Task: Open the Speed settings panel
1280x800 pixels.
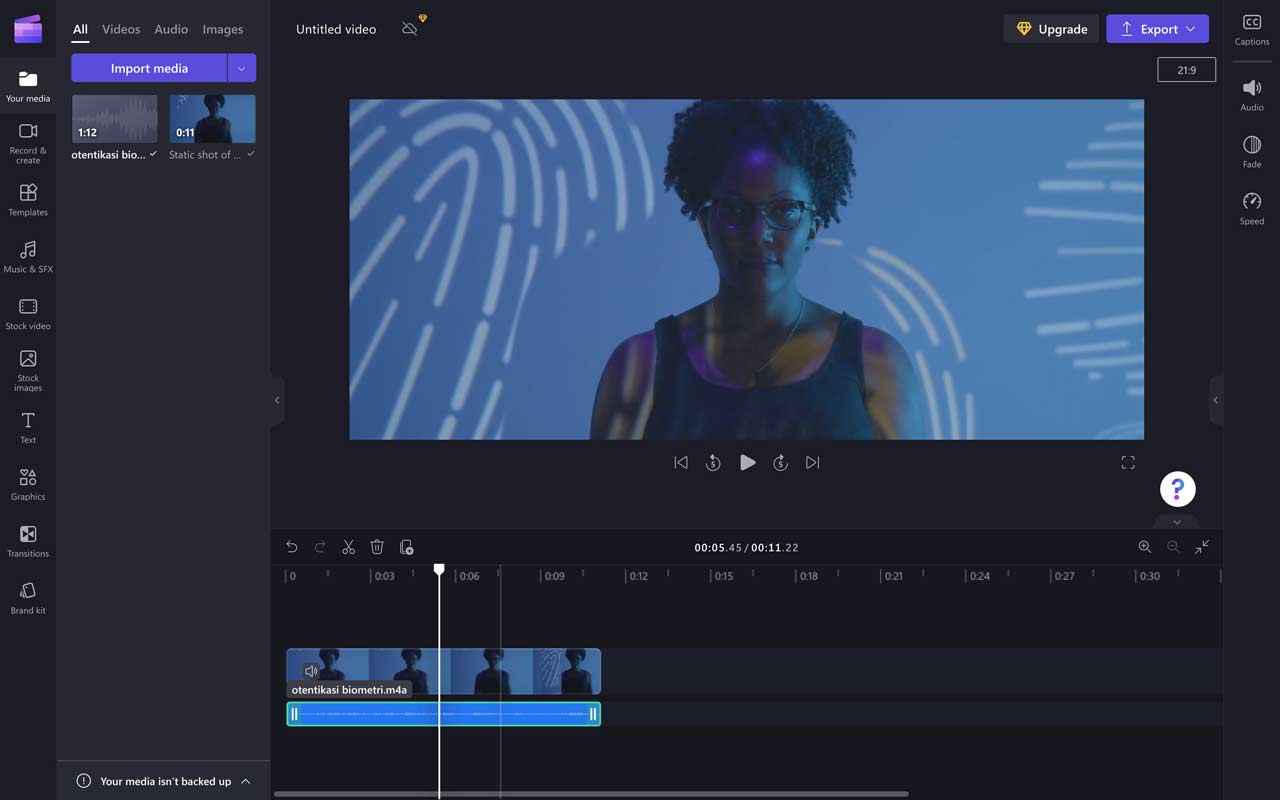Action: (1251, 208)
